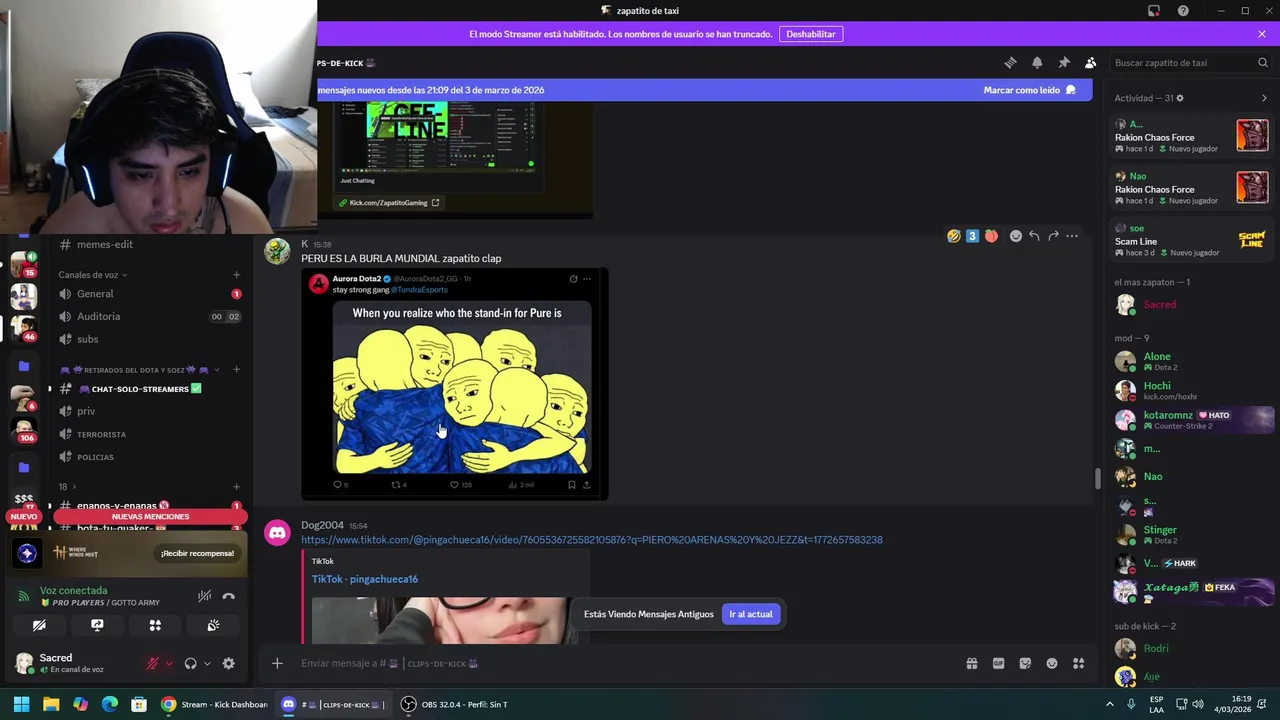Switch to OBS 32.0.4 in the taskbar
Screen dimensions: 1280x720
pyautogui.click(x=455, y=704)
